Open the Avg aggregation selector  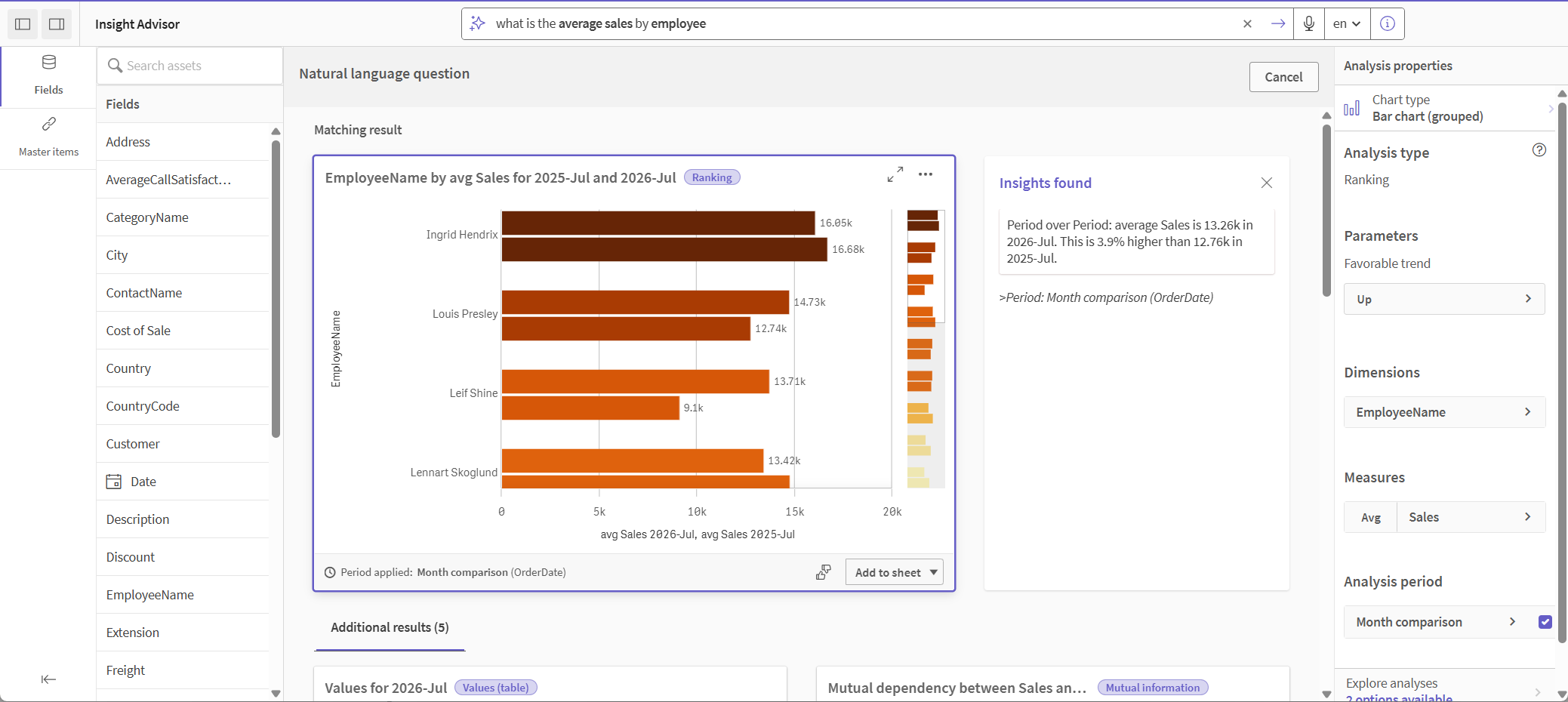pos(1371,517)
